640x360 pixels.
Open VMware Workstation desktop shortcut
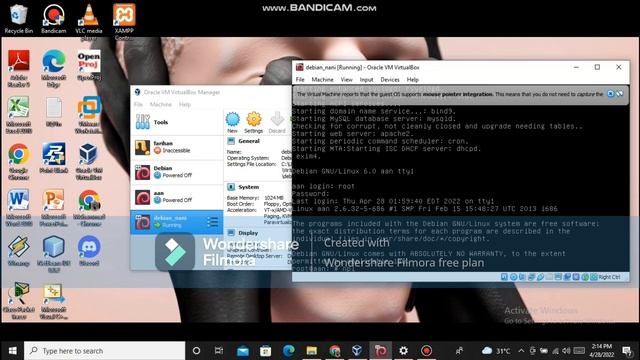[89, 115]
